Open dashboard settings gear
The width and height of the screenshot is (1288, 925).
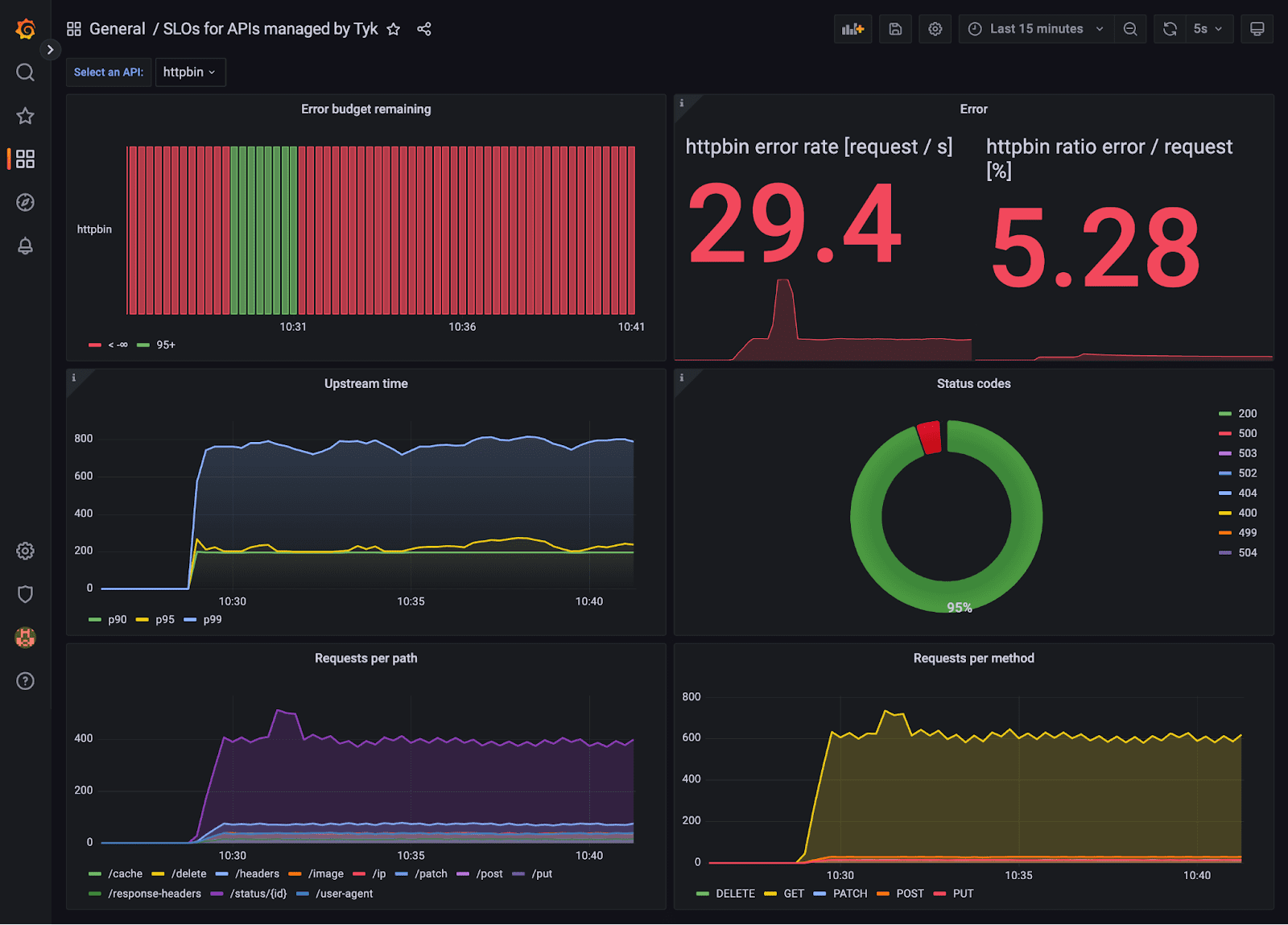pos(935,29)
